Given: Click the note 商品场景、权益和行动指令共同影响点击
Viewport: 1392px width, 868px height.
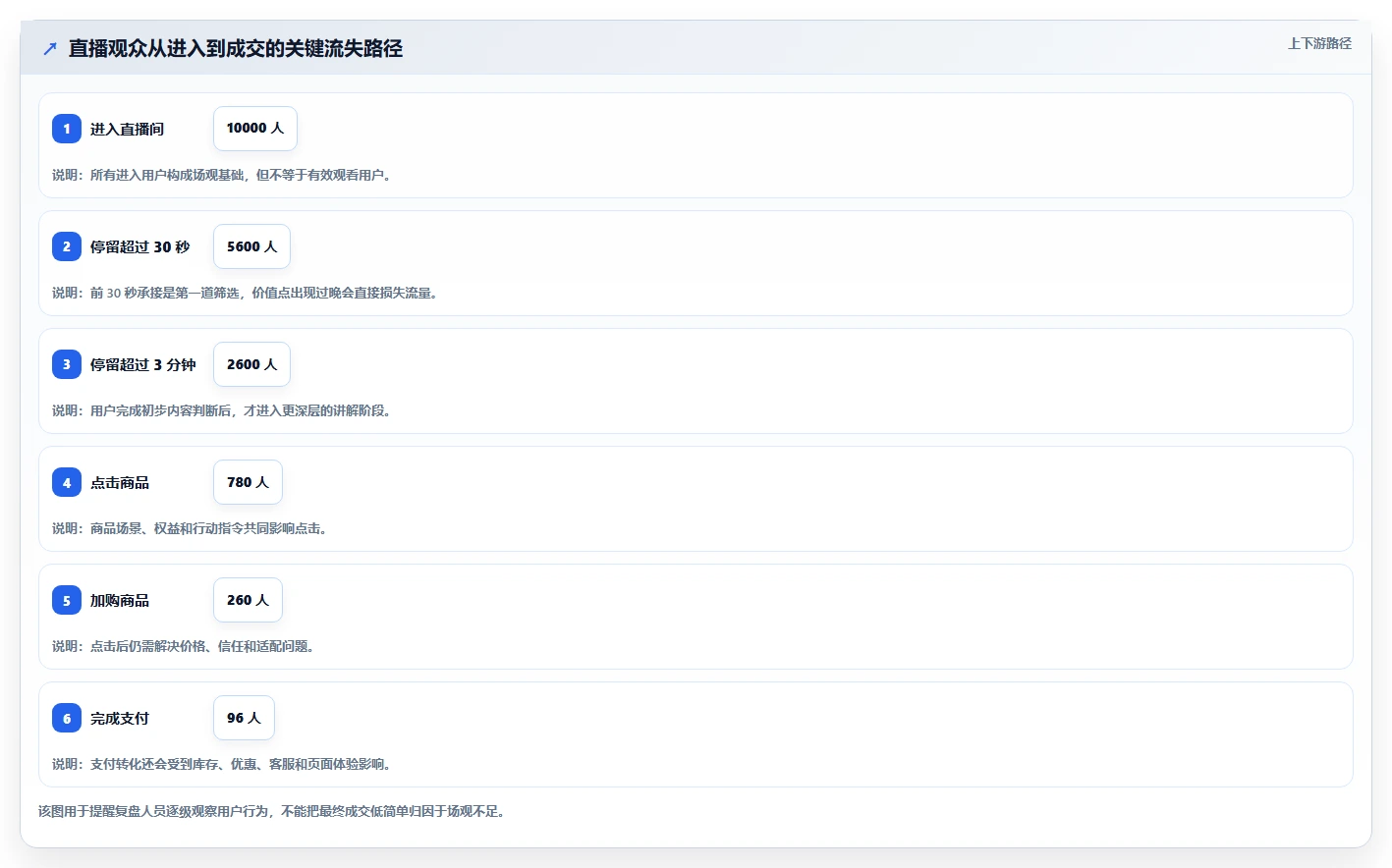Looking at the screenshot, I should tap(191, 528).
